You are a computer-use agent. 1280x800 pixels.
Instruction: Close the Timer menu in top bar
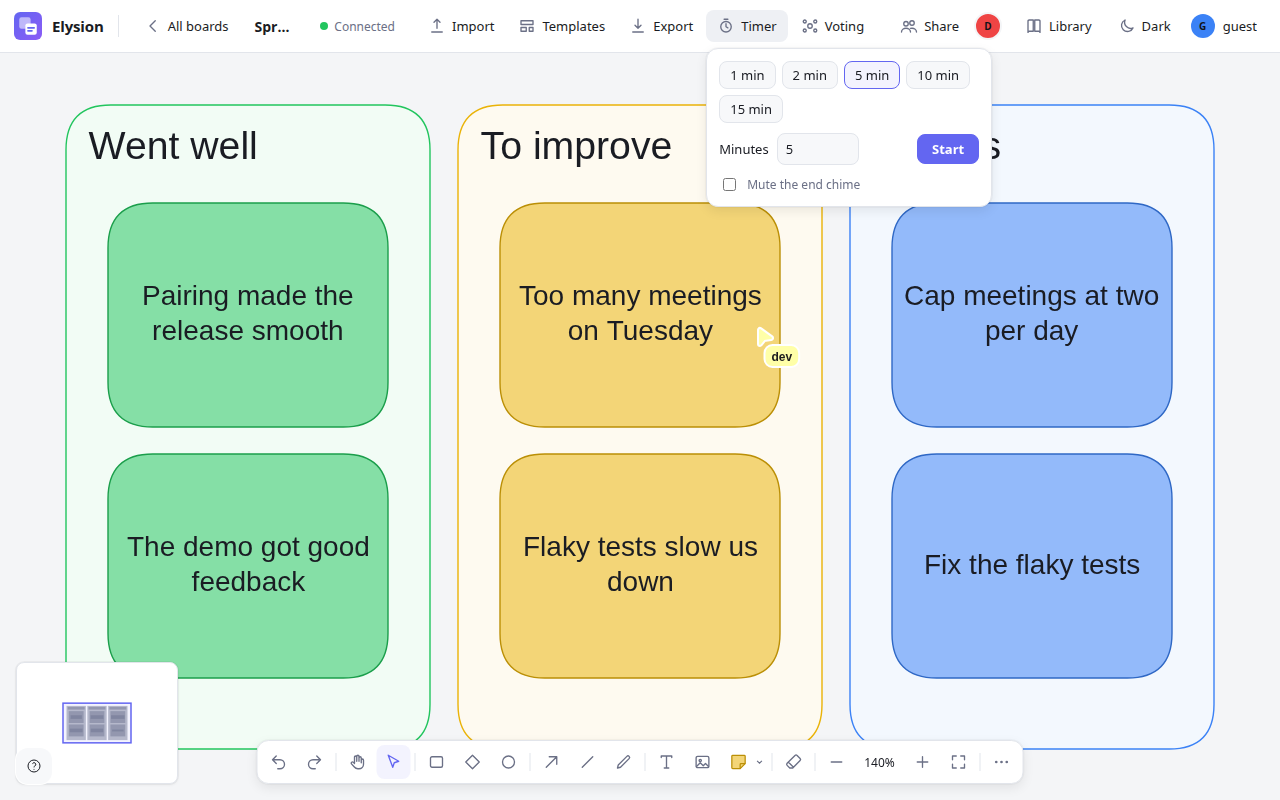(747, 26)
